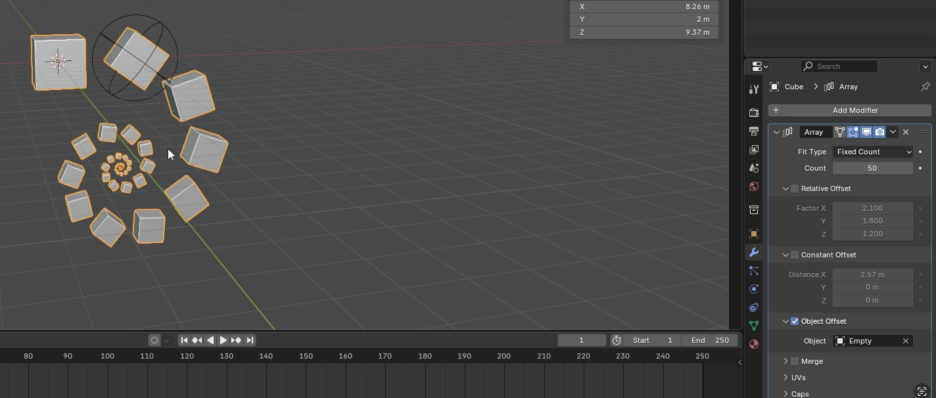Jump to the last frame
Viewport: 936px width, 398px height.
(x=250, y=340)
